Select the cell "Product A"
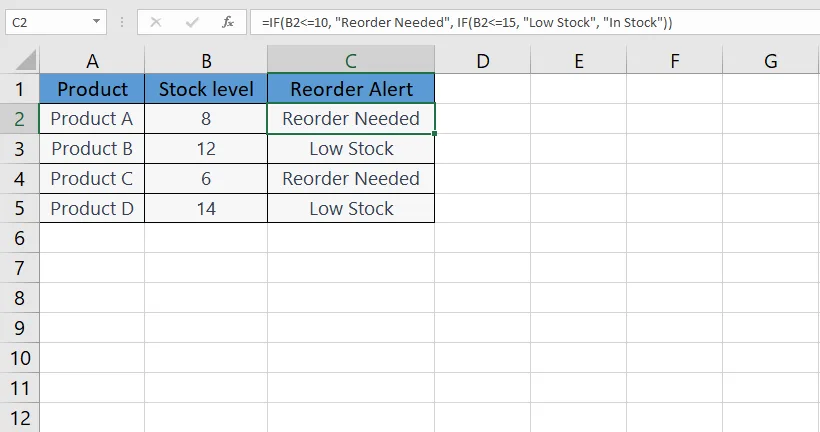Viewport: 820px width, 432px height. click(x=92, y=119)
